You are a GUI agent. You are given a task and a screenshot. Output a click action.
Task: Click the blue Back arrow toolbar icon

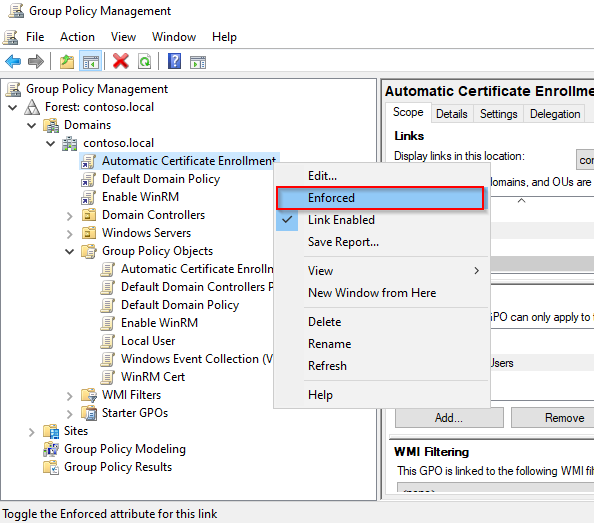(x=13, y=61)
